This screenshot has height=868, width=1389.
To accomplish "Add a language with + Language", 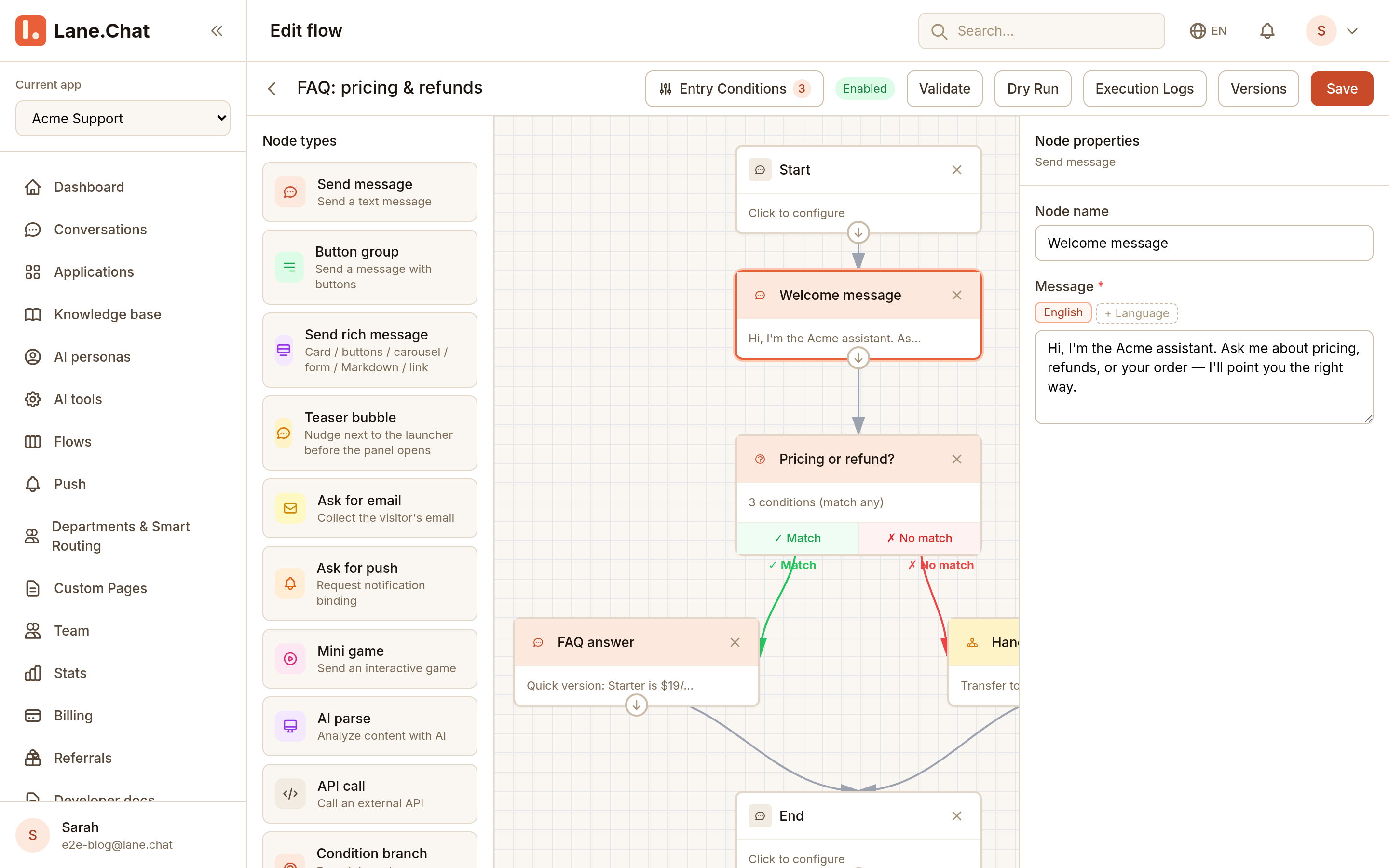I will click(x=1136, y=313).
